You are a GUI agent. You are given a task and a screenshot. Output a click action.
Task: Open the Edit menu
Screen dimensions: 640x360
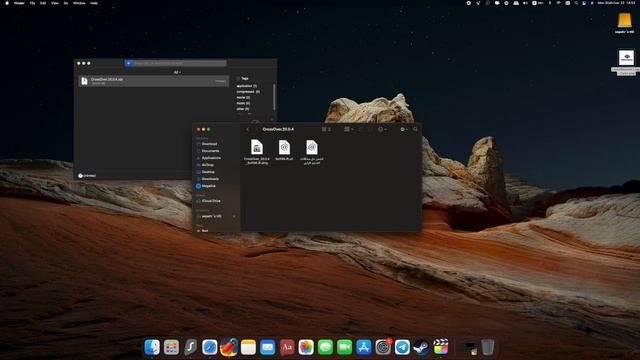click(43, 3)
